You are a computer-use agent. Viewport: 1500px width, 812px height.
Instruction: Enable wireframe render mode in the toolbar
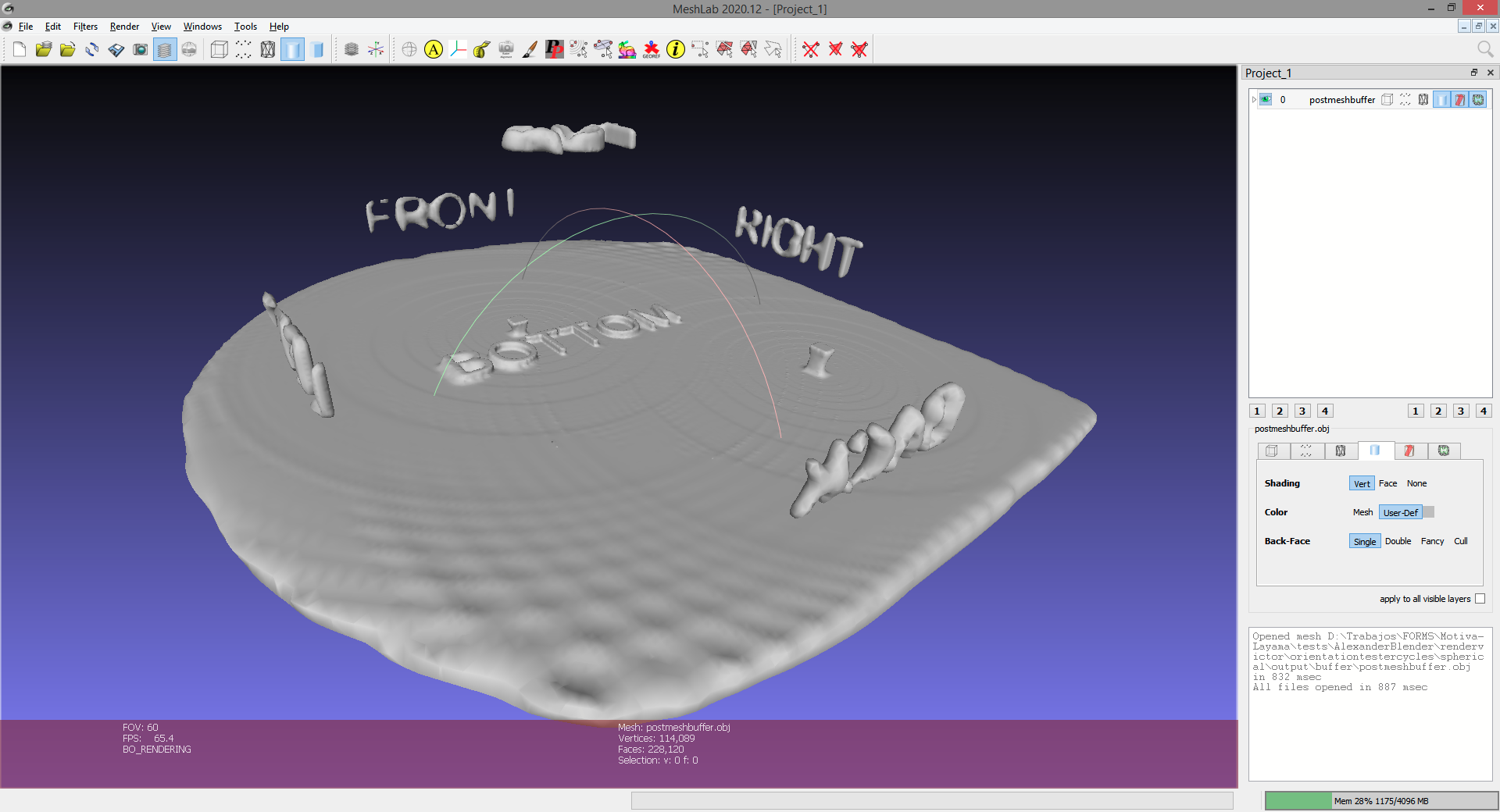click(x=268, y=49)
